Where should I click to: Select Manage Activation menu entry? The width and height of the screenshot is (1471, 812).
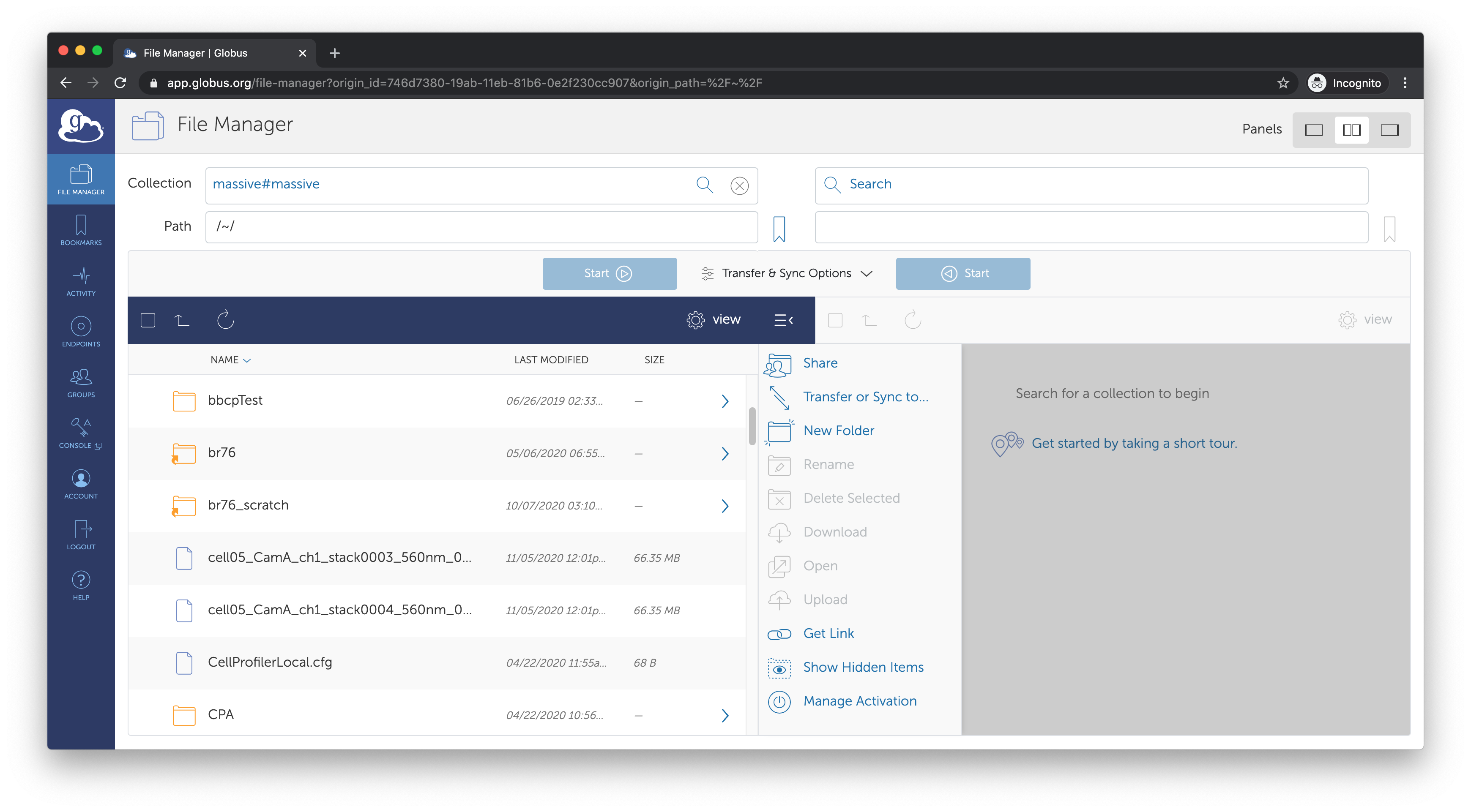[859, 701]
